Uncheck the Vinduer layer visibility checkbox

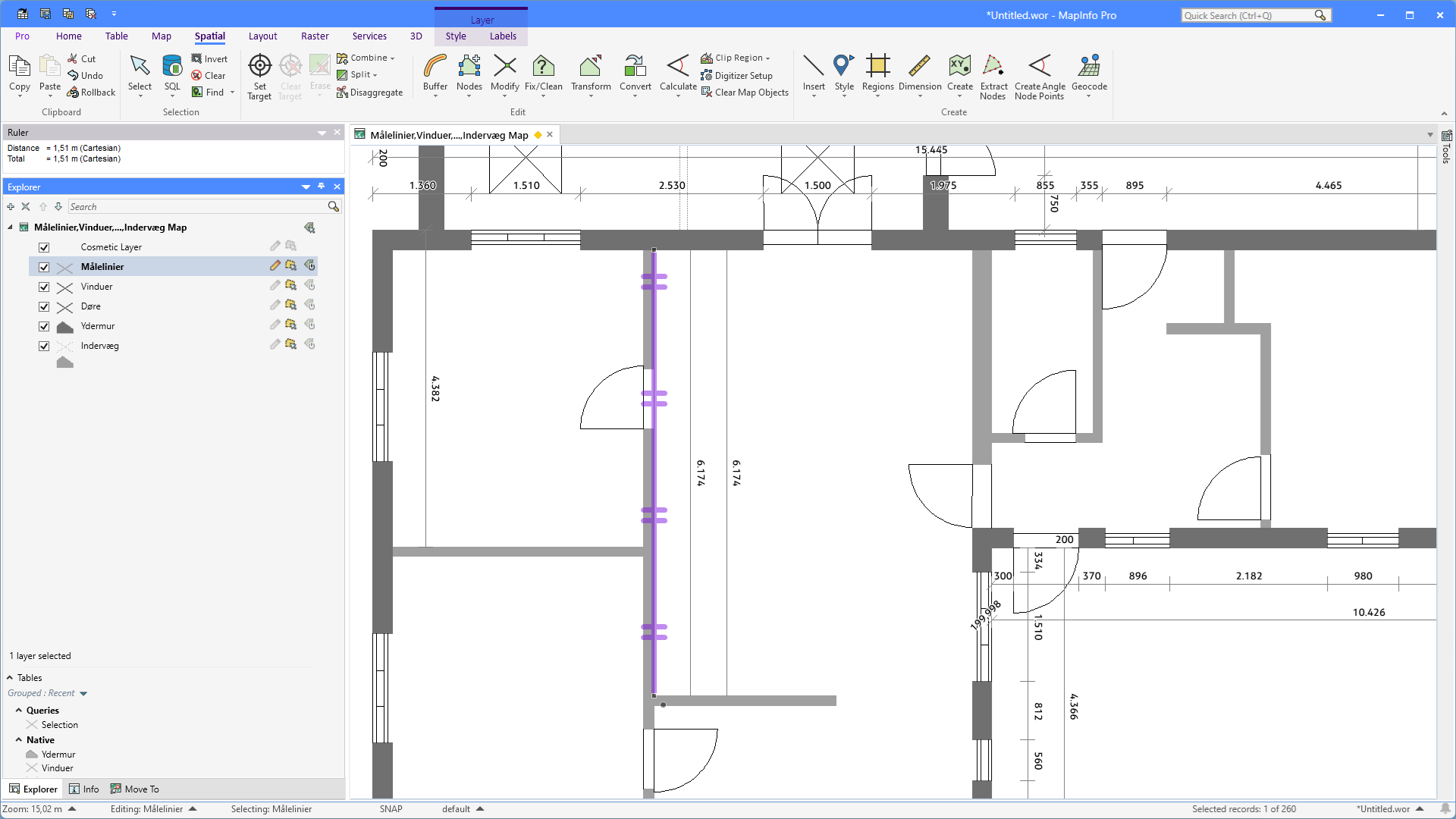pos(44,287)
